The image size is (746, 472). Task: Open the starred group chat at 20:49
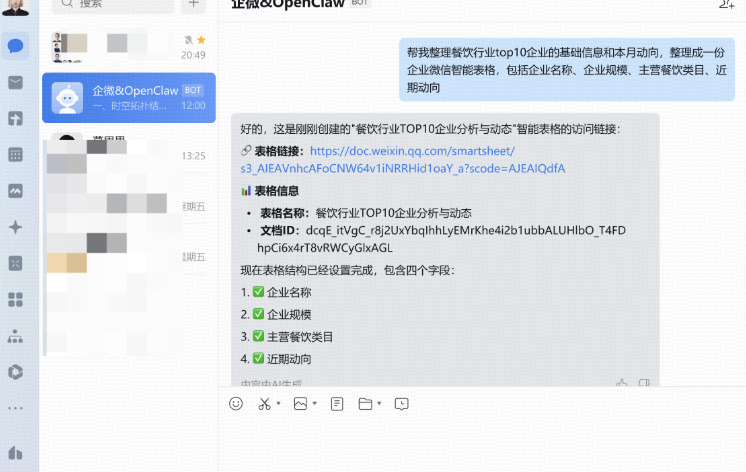tap(128, 47)
